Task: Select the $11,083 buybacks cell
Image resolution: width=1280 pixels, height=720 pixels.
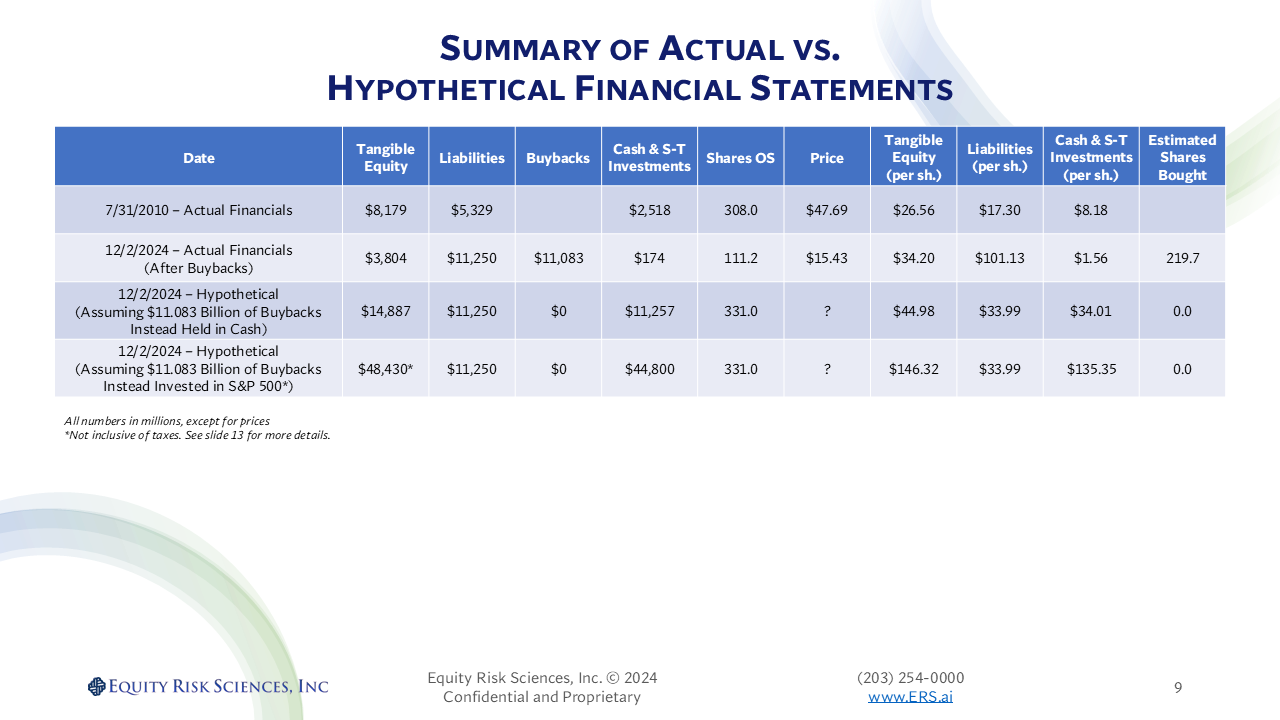Action: click(558, 258)
